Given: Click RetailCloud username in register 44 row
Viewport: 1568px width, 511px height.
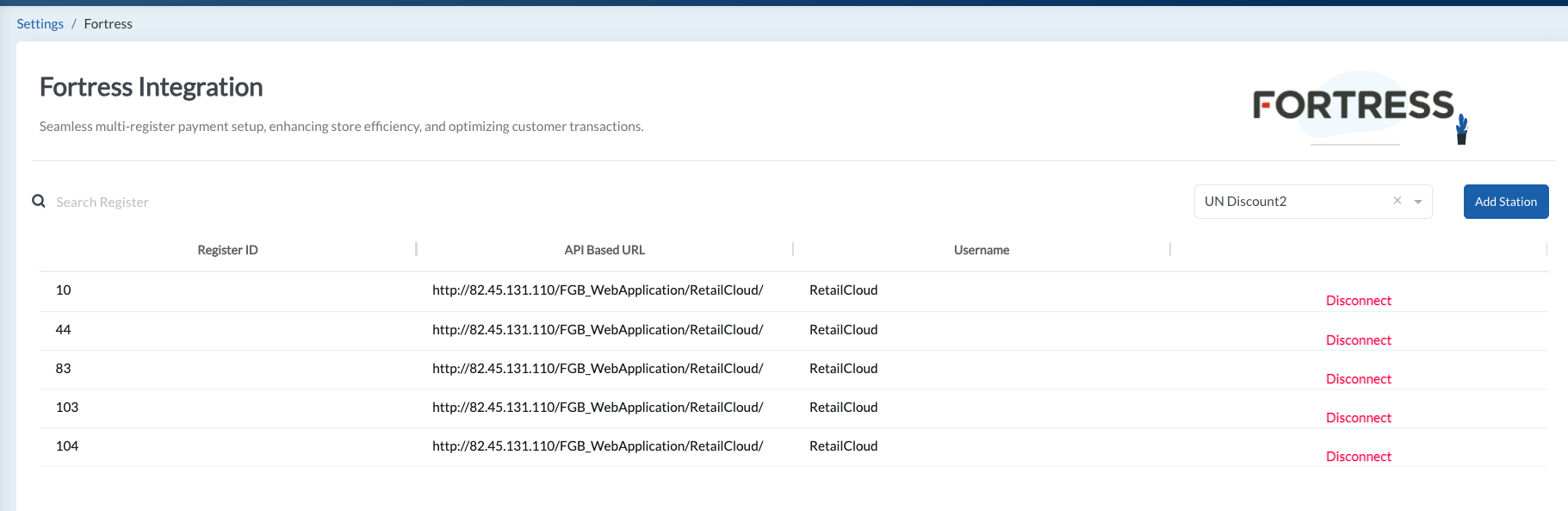Looking at the screenshot, I should (844, 330).
